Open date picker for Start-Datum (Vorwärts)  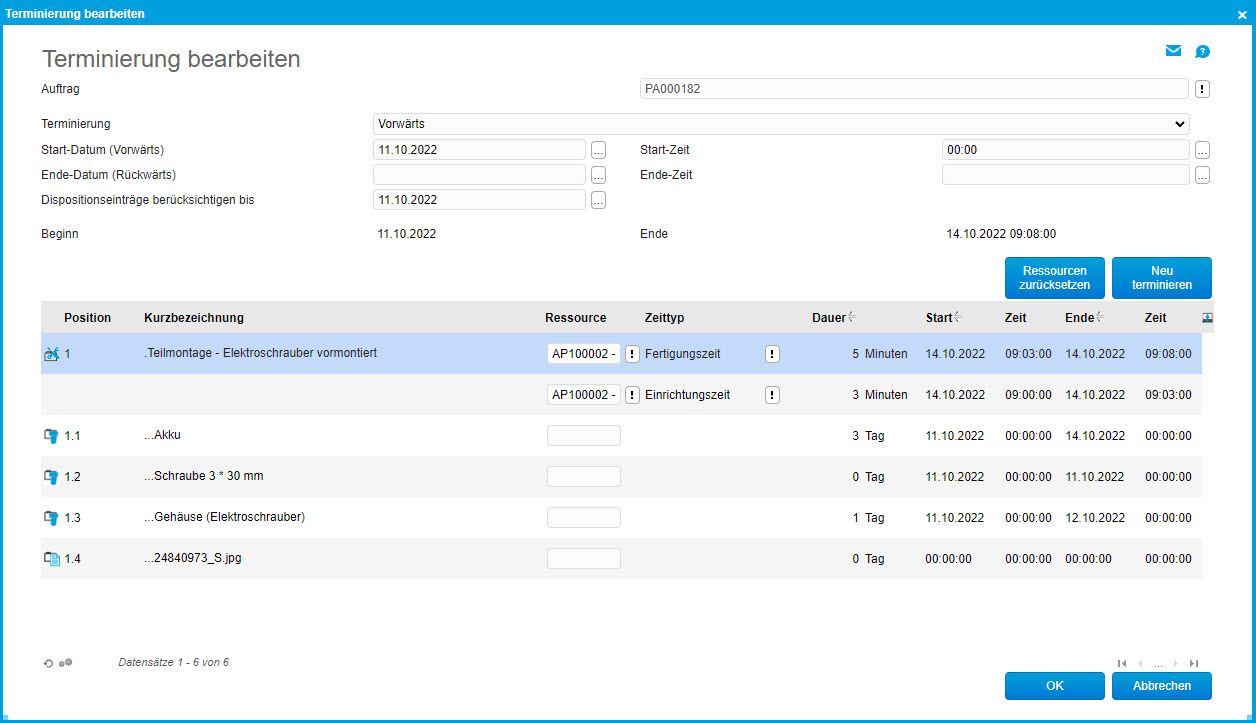click(x=598, y=150)
